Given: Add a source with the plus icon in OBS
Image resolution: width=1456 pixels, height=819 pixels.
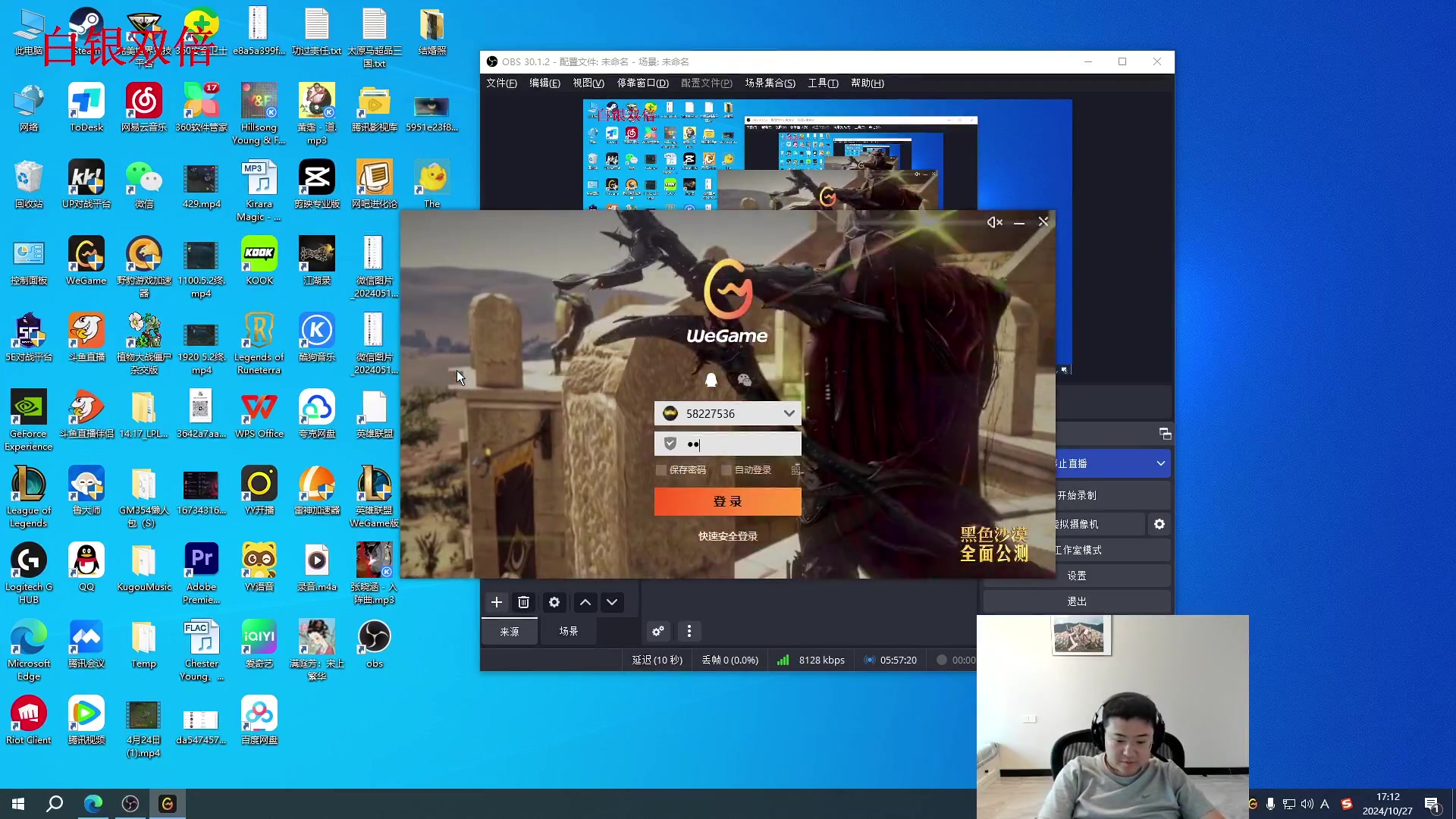Looking at the screenshot, I should (497, 602).
